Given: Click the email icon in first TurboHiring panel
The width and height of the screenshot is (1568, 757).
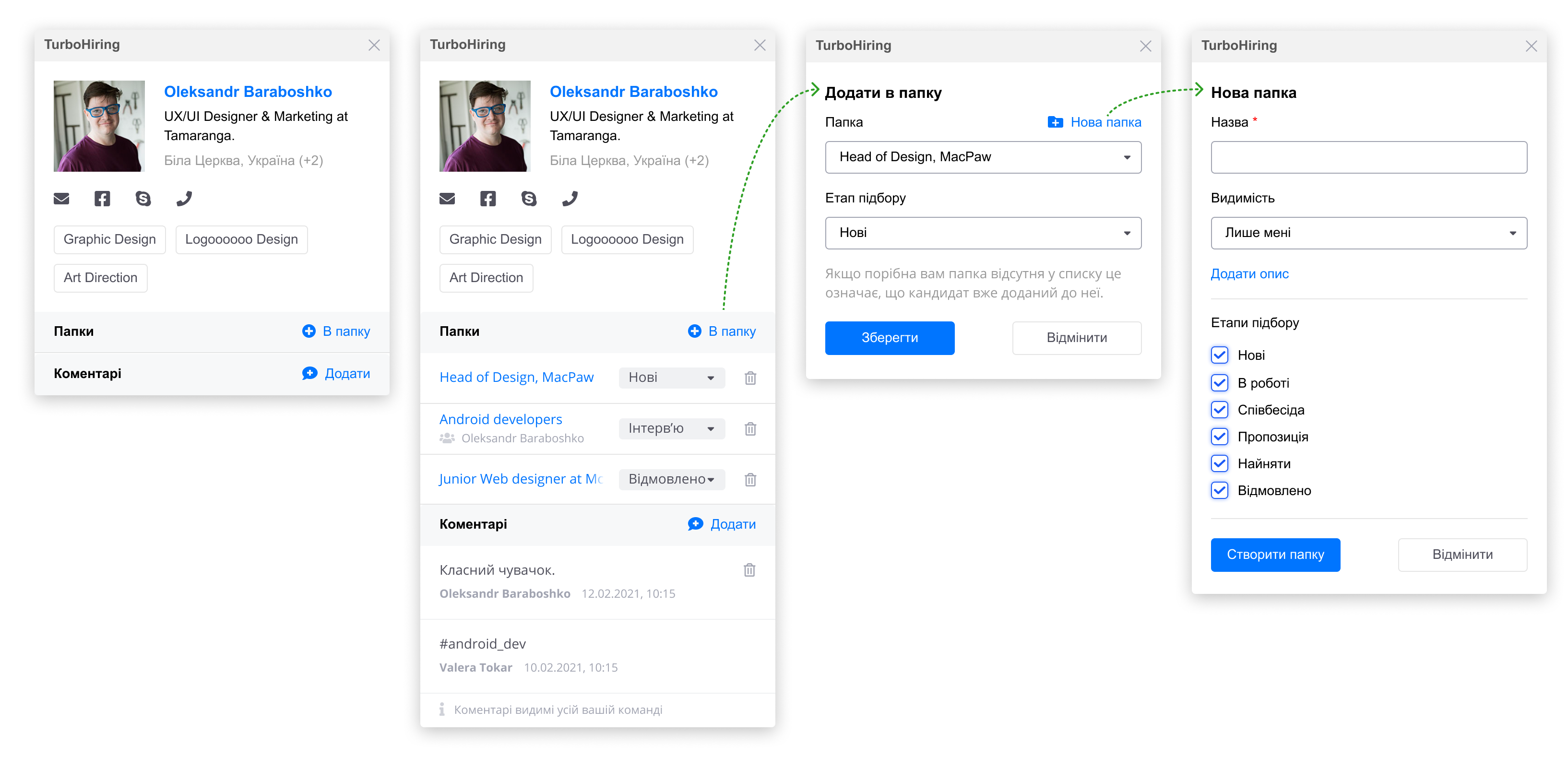Looking at the screenshot, I should [61, 199].
